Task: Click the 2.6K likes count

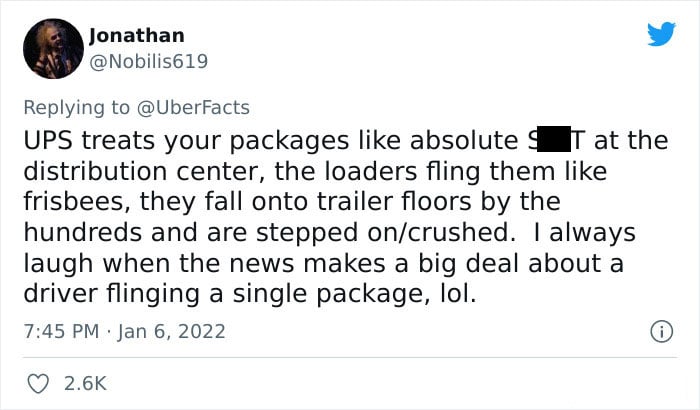Action: tap(85, 384)
